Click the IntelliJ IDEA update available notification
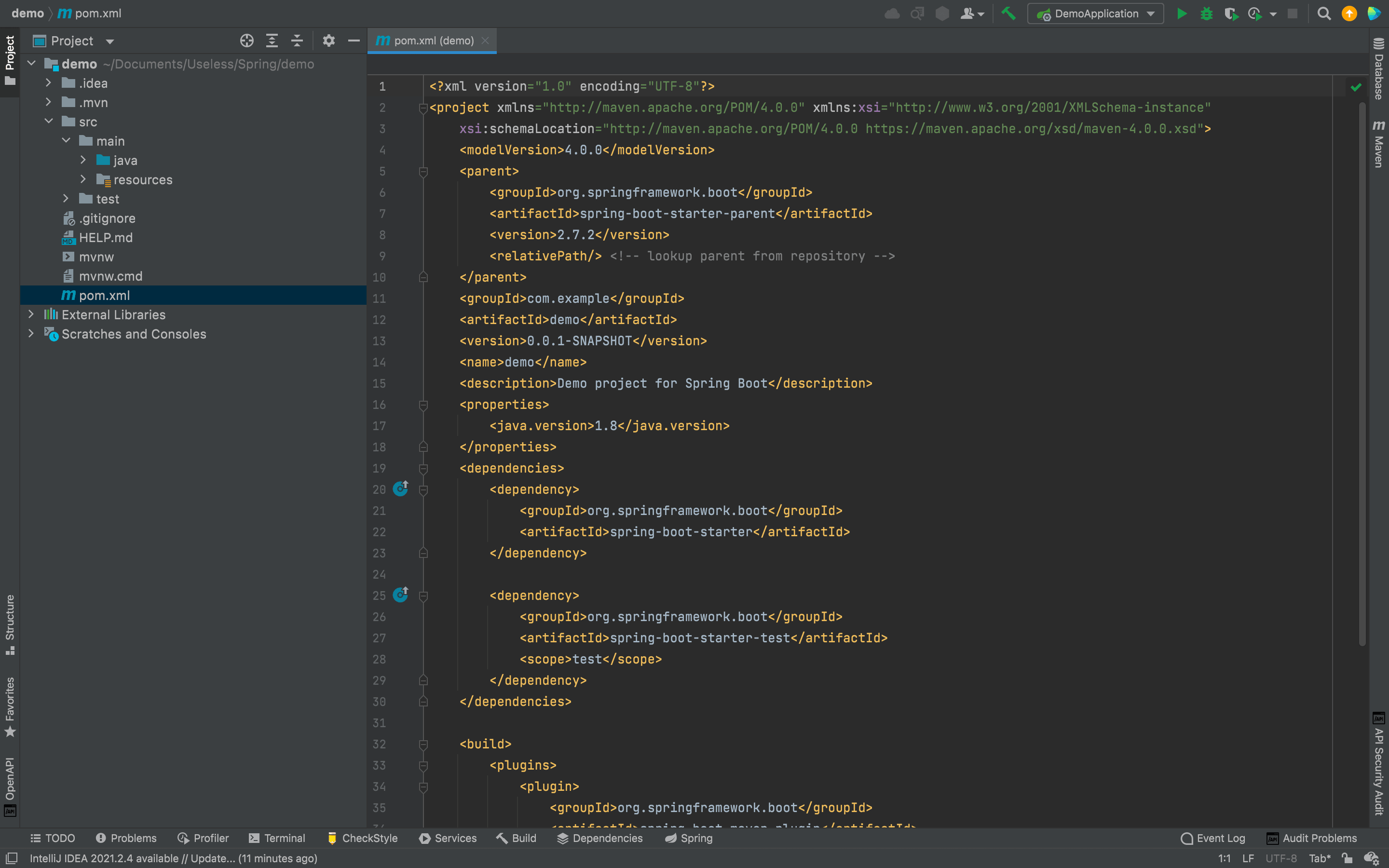 173,858
